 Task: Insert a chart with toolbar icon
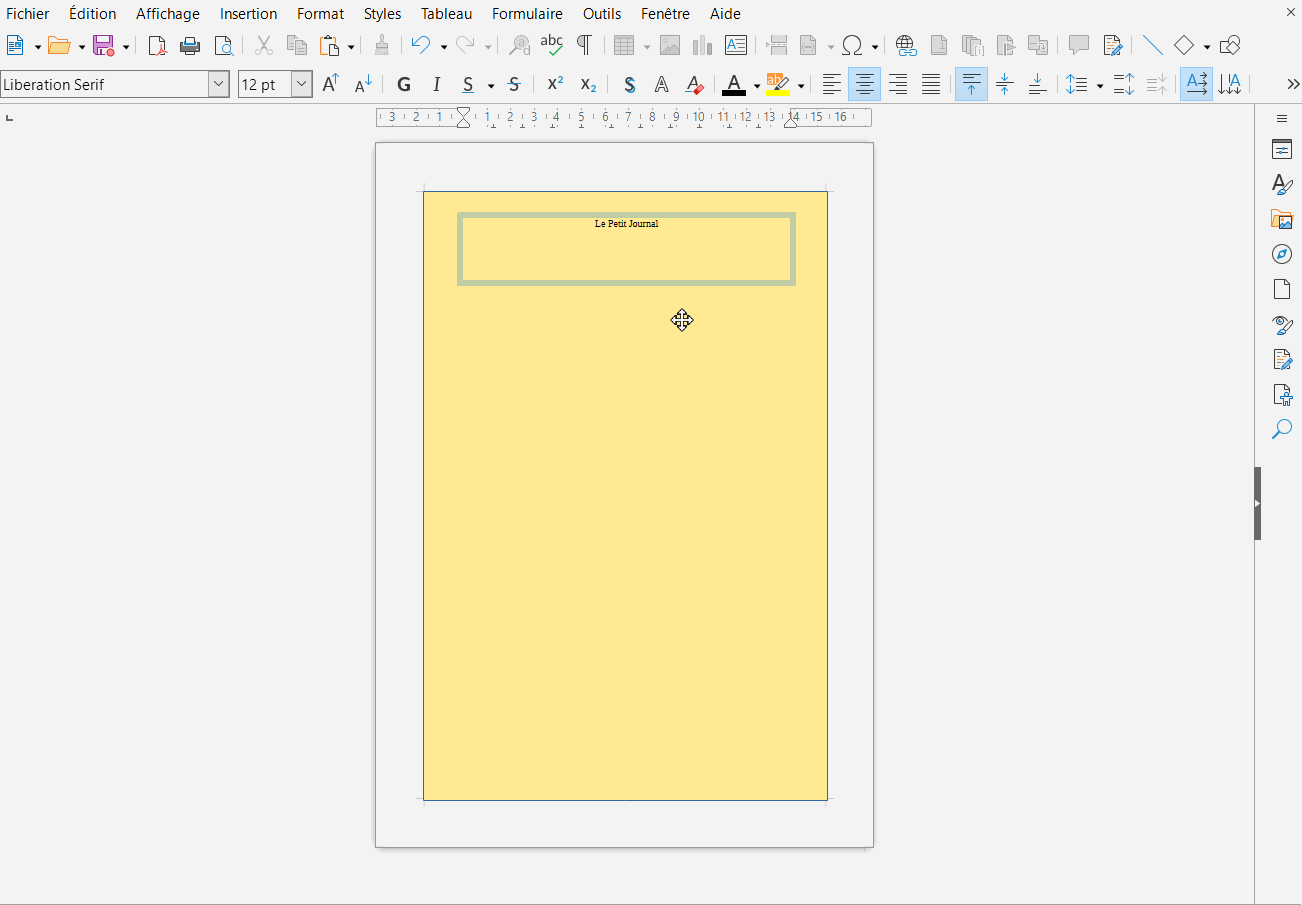click(x=702, y=45)
